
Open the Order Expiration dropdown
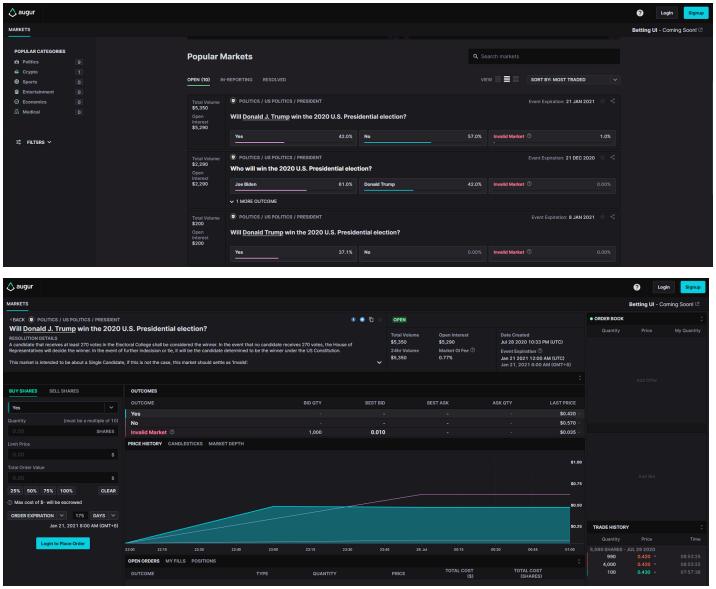coord(32,515)
